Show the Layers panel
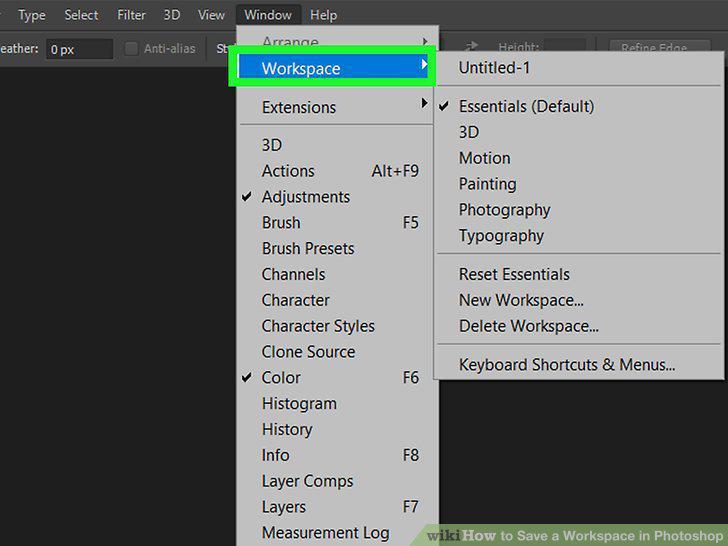728x546 pixels. point(337,507)
